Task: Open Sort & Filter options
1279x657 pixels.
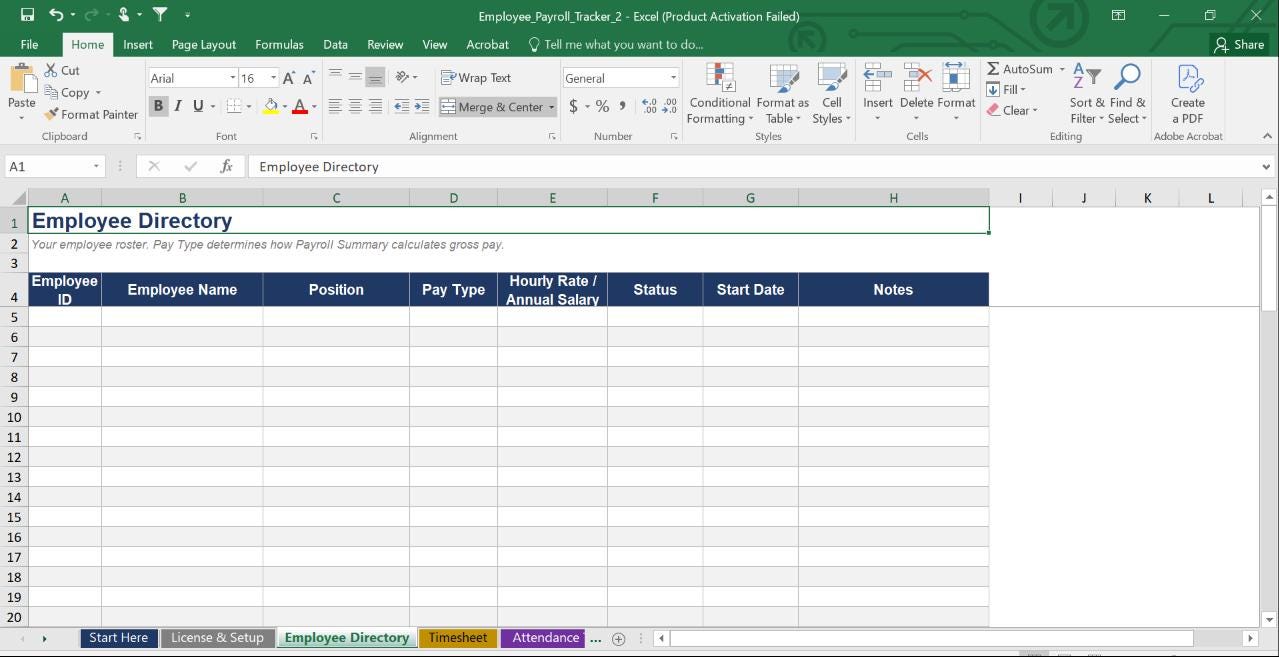Action: (x=1087, y=94)
